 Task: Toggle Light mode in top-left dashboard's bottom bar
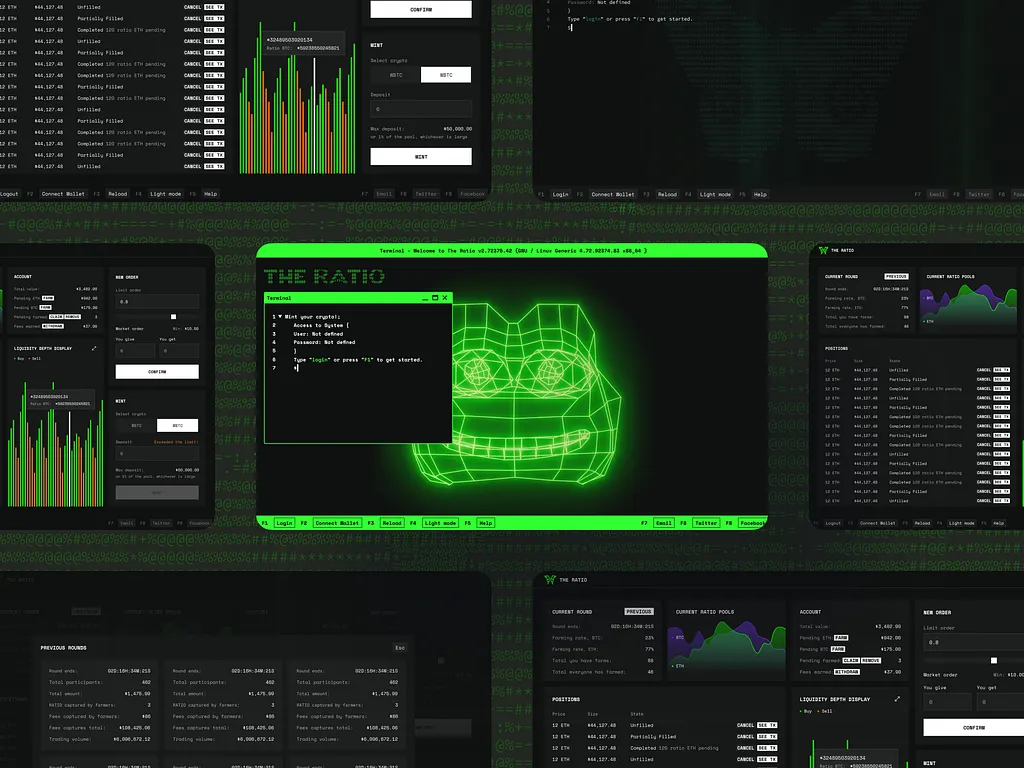(166, 194)
